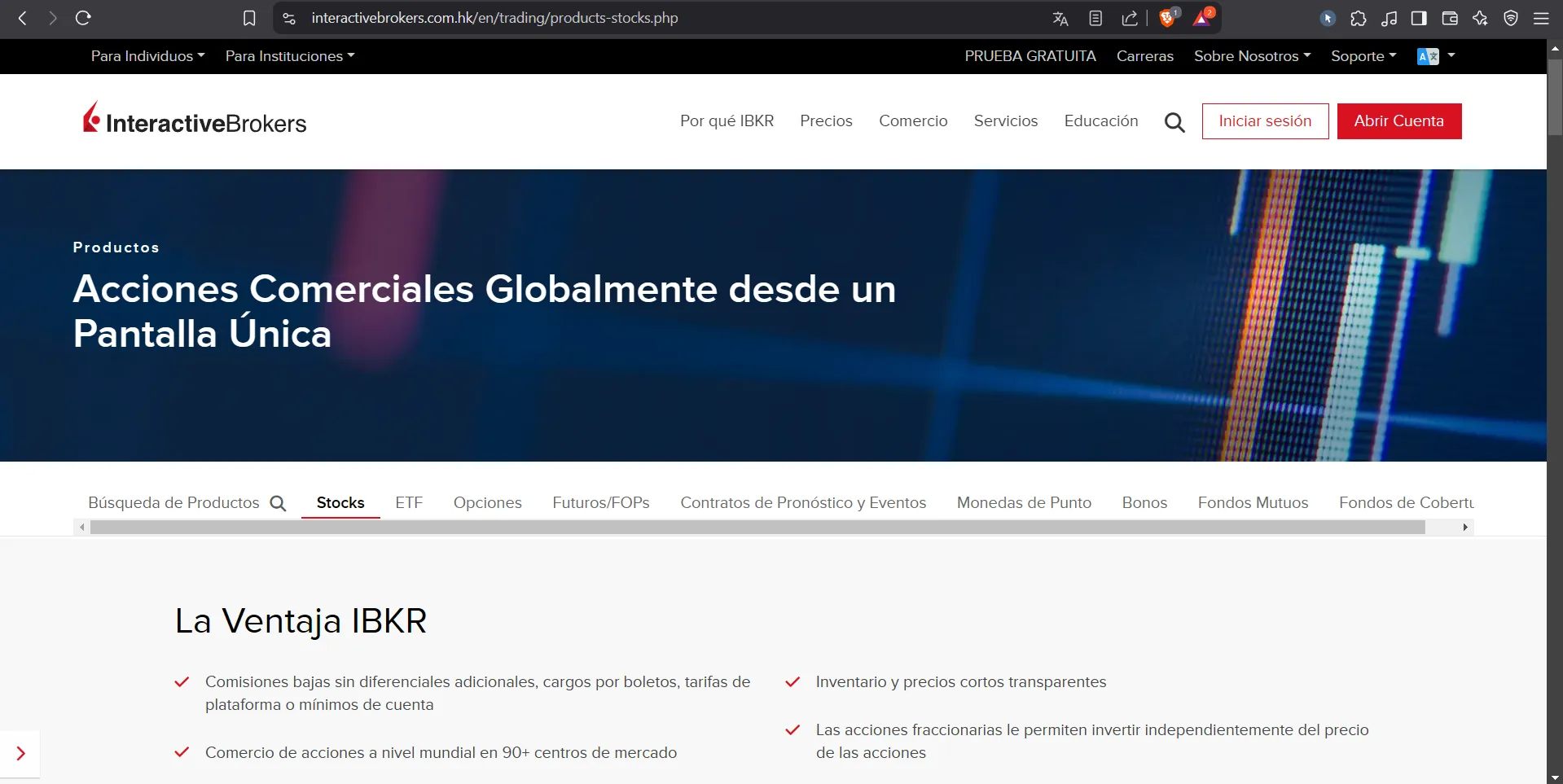This screenshot has height=784, width=1563.
Task: Open the Servicios menu
Action: click(1006, 120)
